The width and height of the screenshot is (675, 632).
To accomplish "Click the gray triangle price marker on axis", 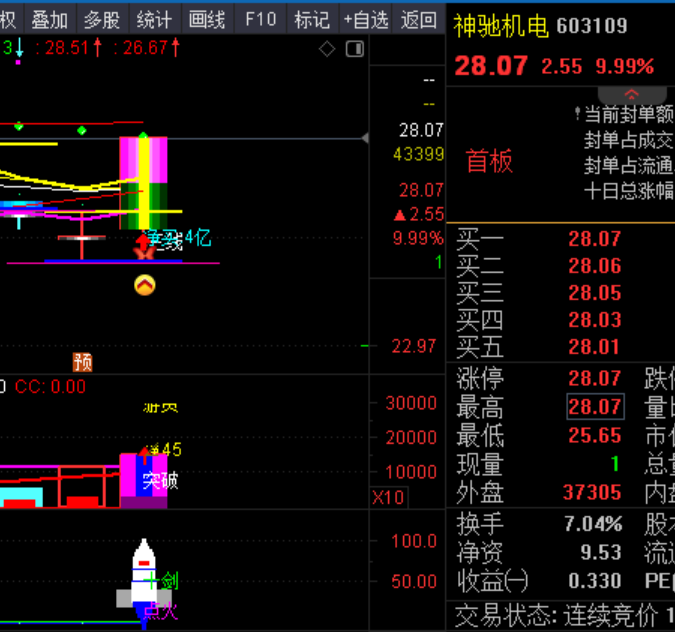I will 365,138.
